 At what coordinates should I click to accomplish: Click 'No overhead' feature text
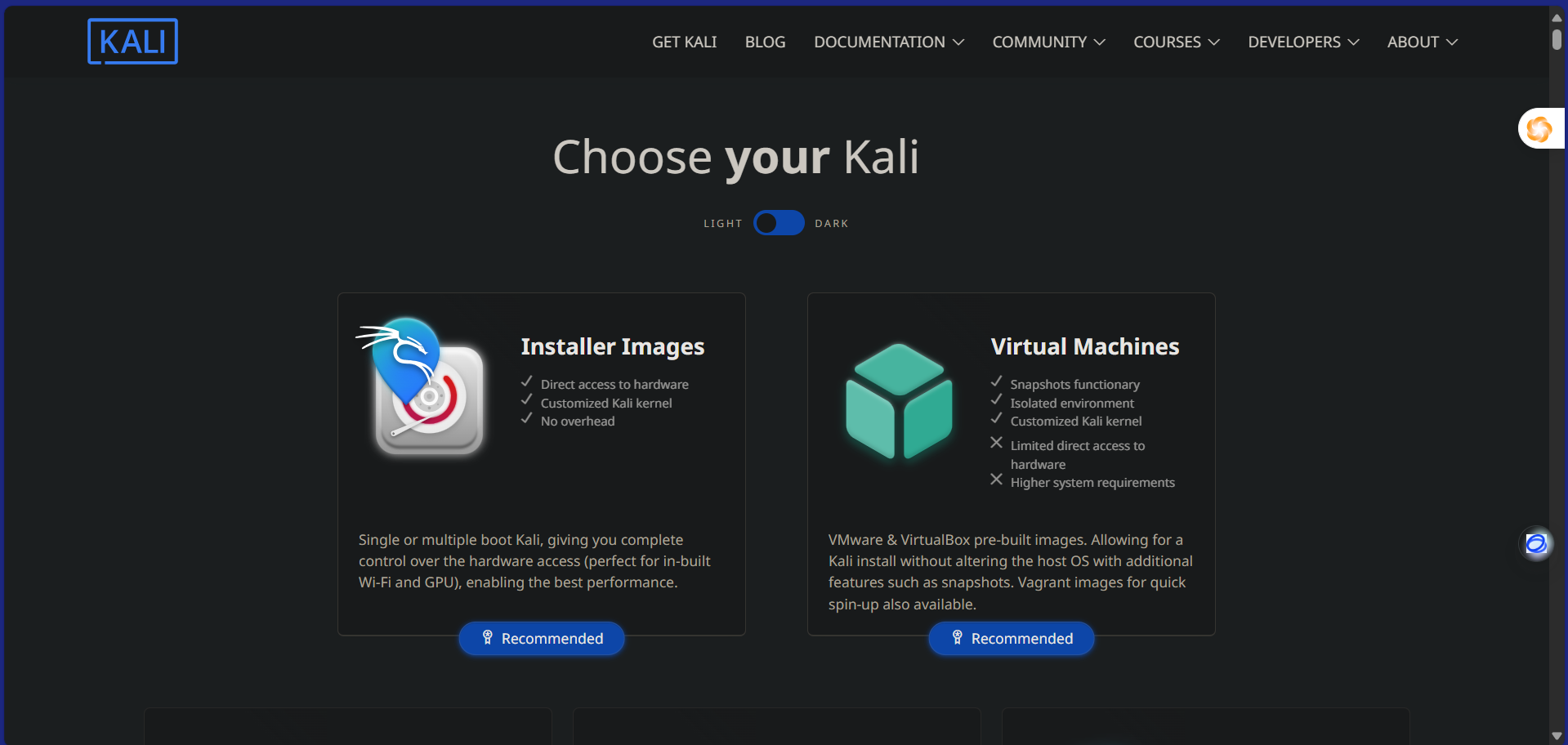tap(578, 422)
